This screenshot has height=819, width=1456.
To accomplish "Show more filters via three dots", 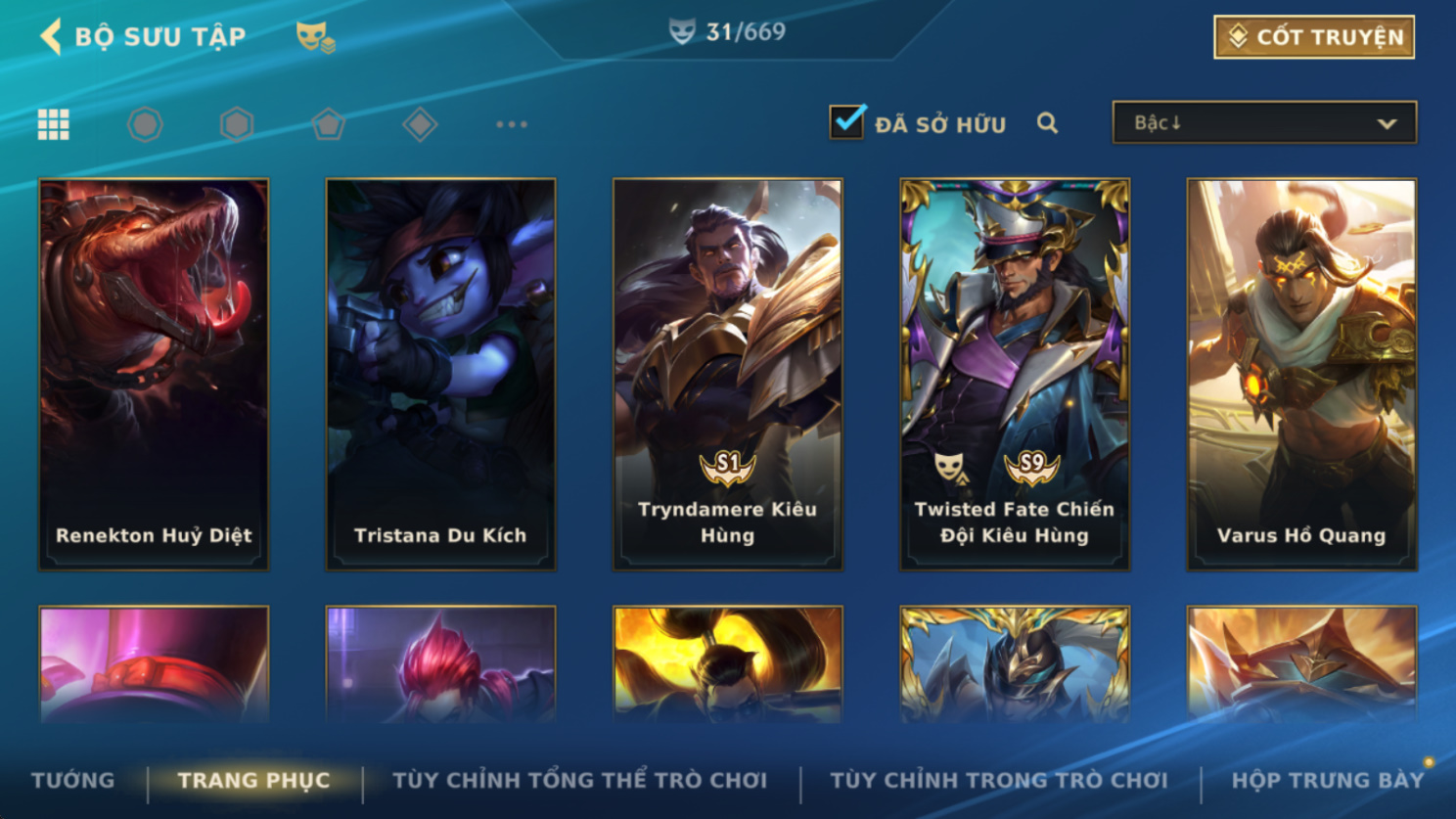I will [512, 124].
